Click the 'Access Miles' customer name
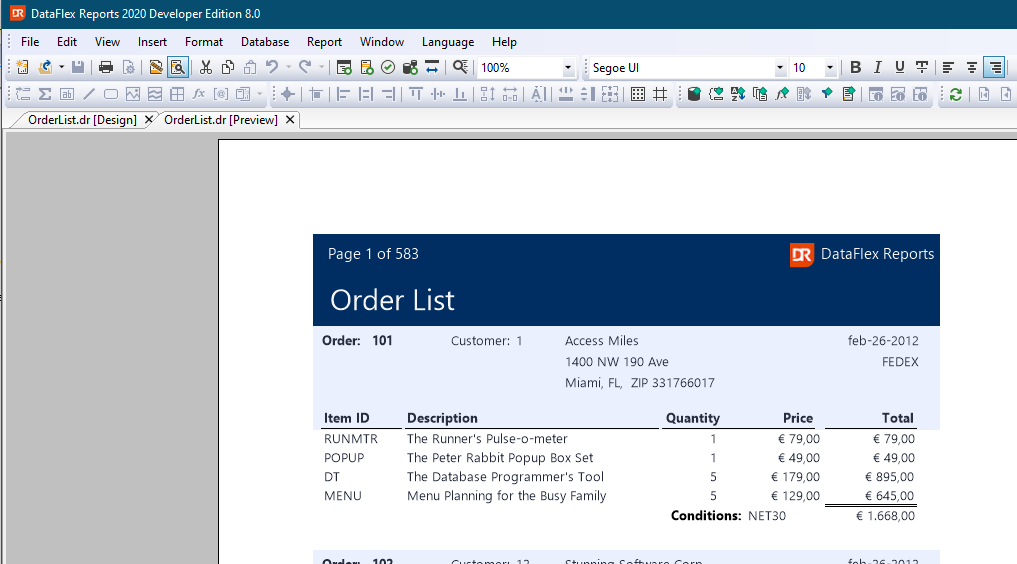 [x=601, y=341]
